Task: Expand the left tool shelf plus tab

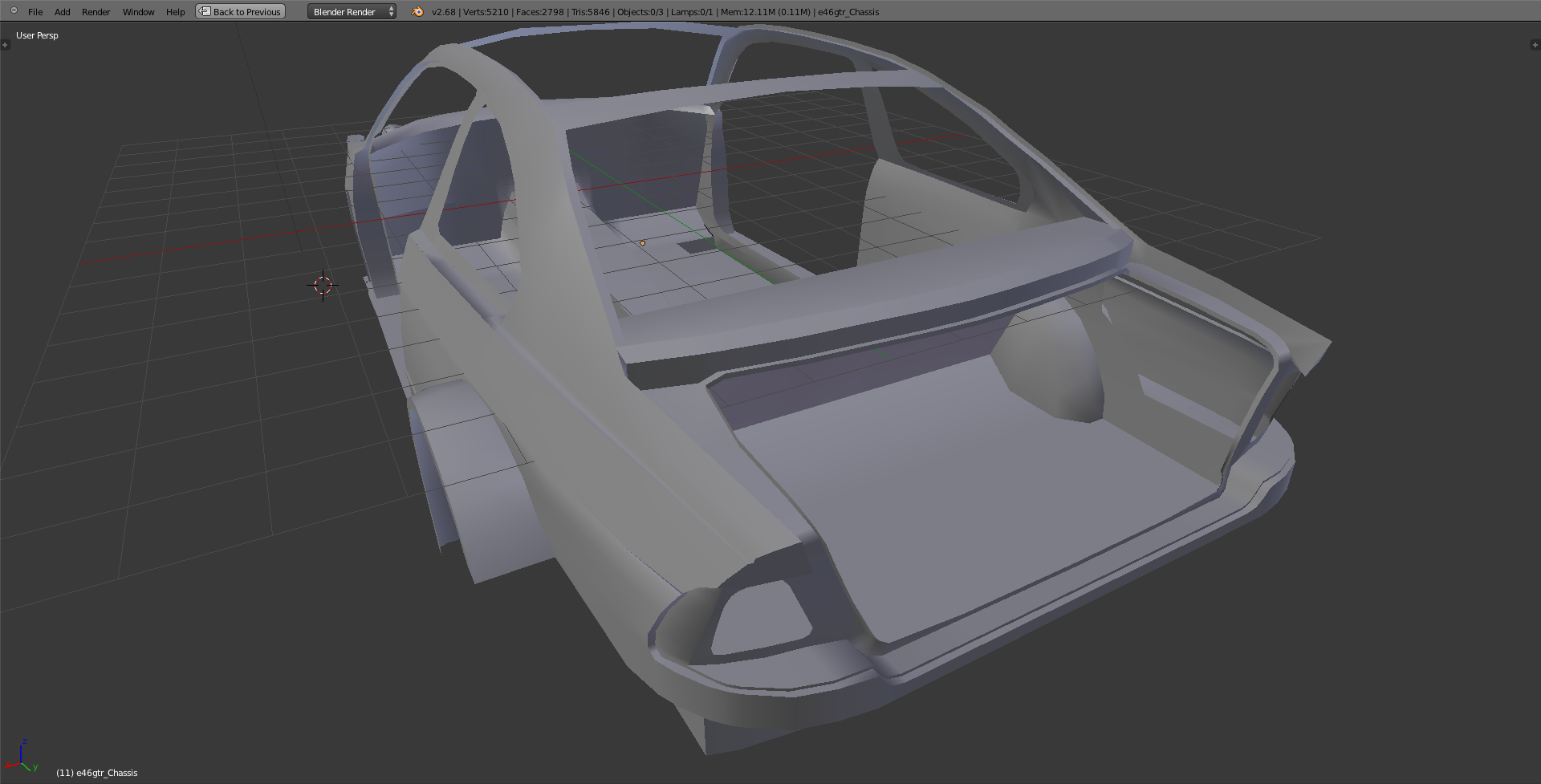Action: [x=5, y=45]
